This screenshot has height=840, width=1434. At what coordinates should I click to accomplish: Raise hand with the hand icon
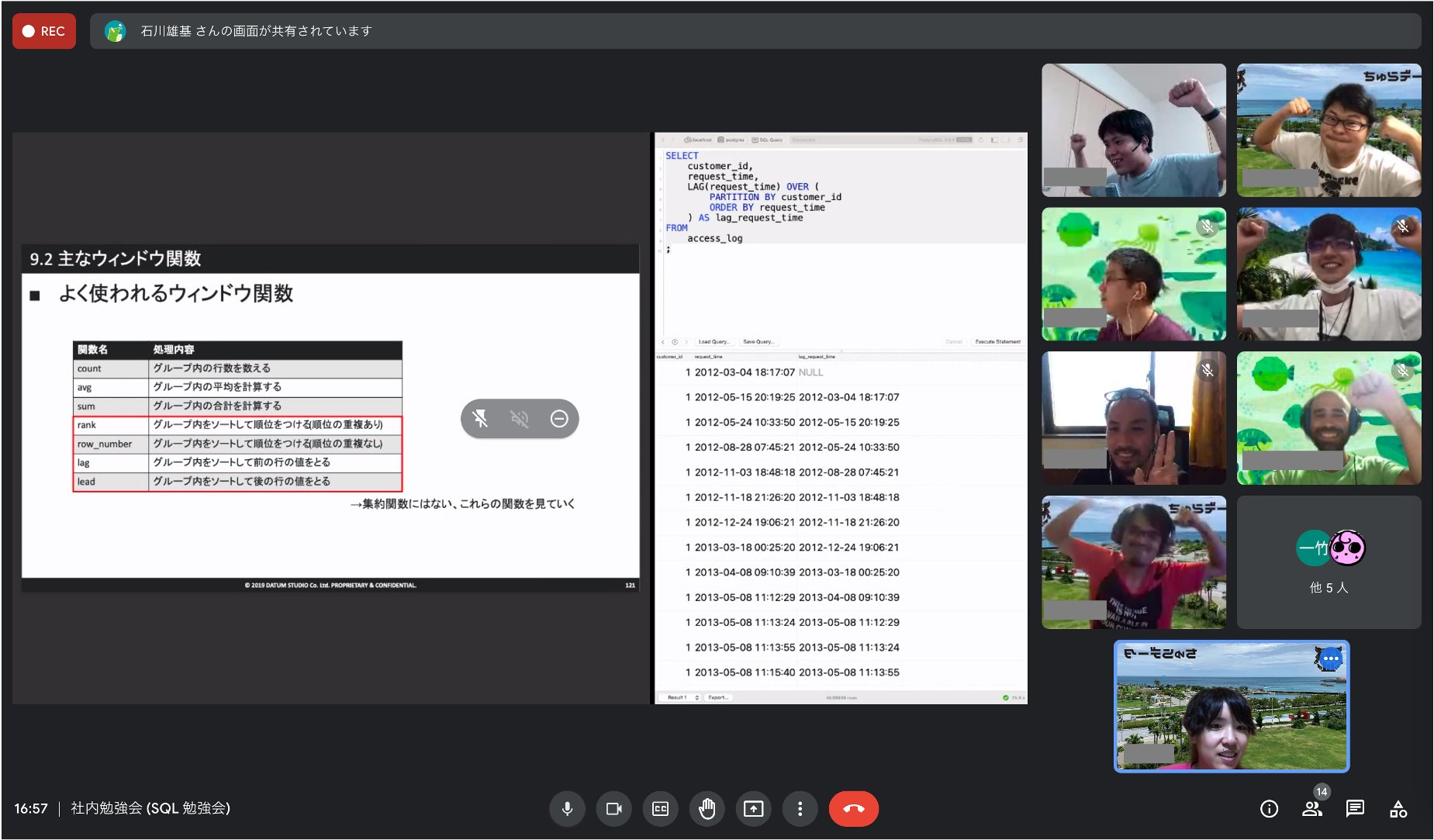coord(707,809)
